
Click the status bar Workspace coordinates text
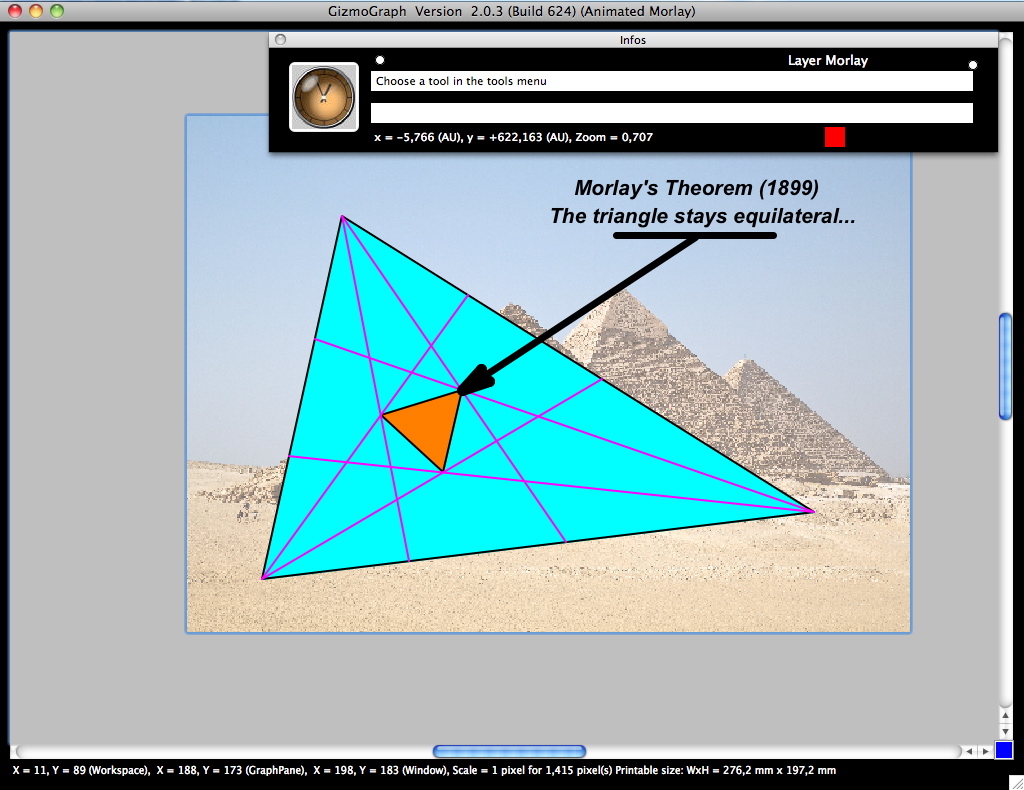tap(81, 770)
